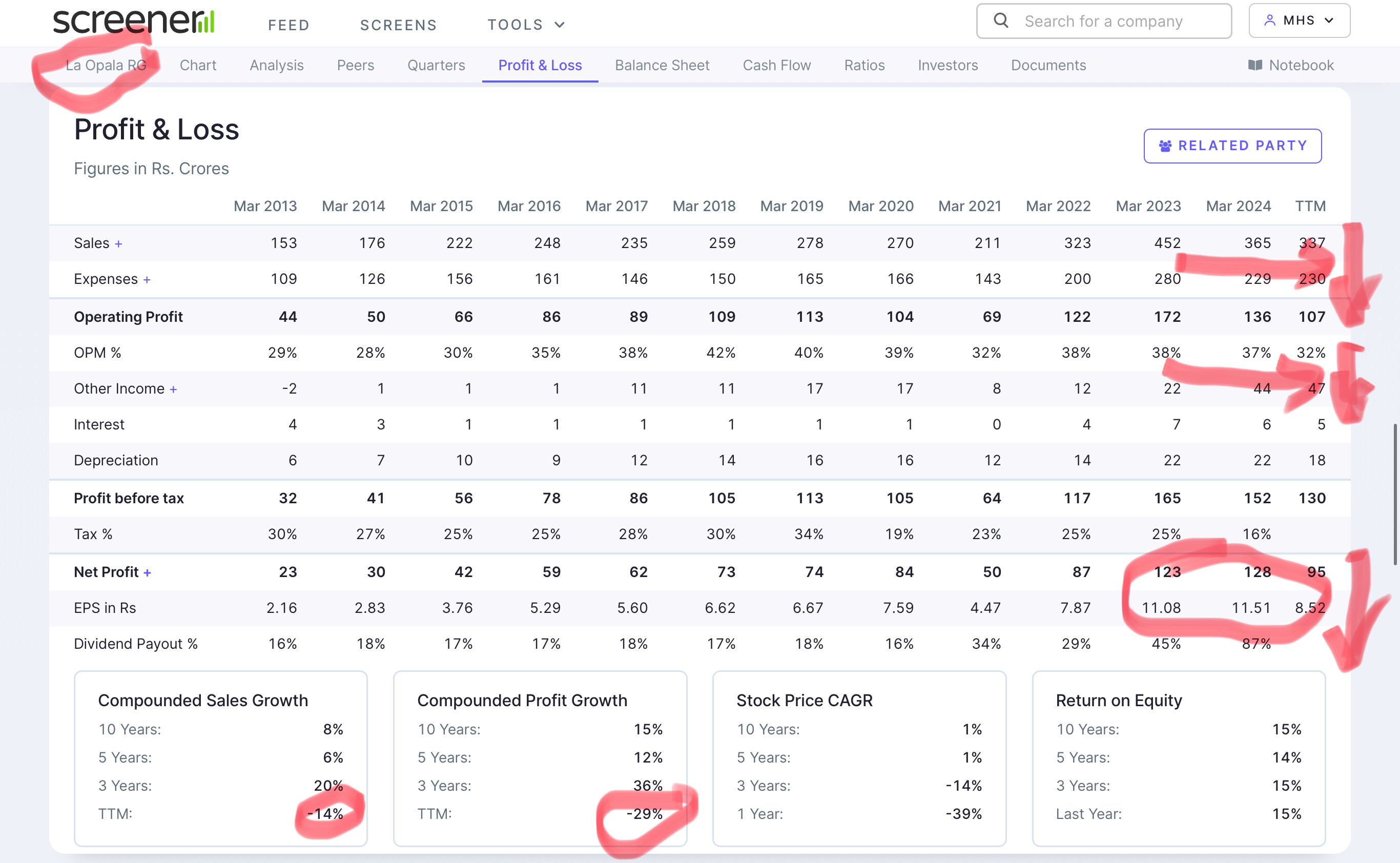Go to the Quarters section
Screen dimensions: 1400x863
point(436,65)
